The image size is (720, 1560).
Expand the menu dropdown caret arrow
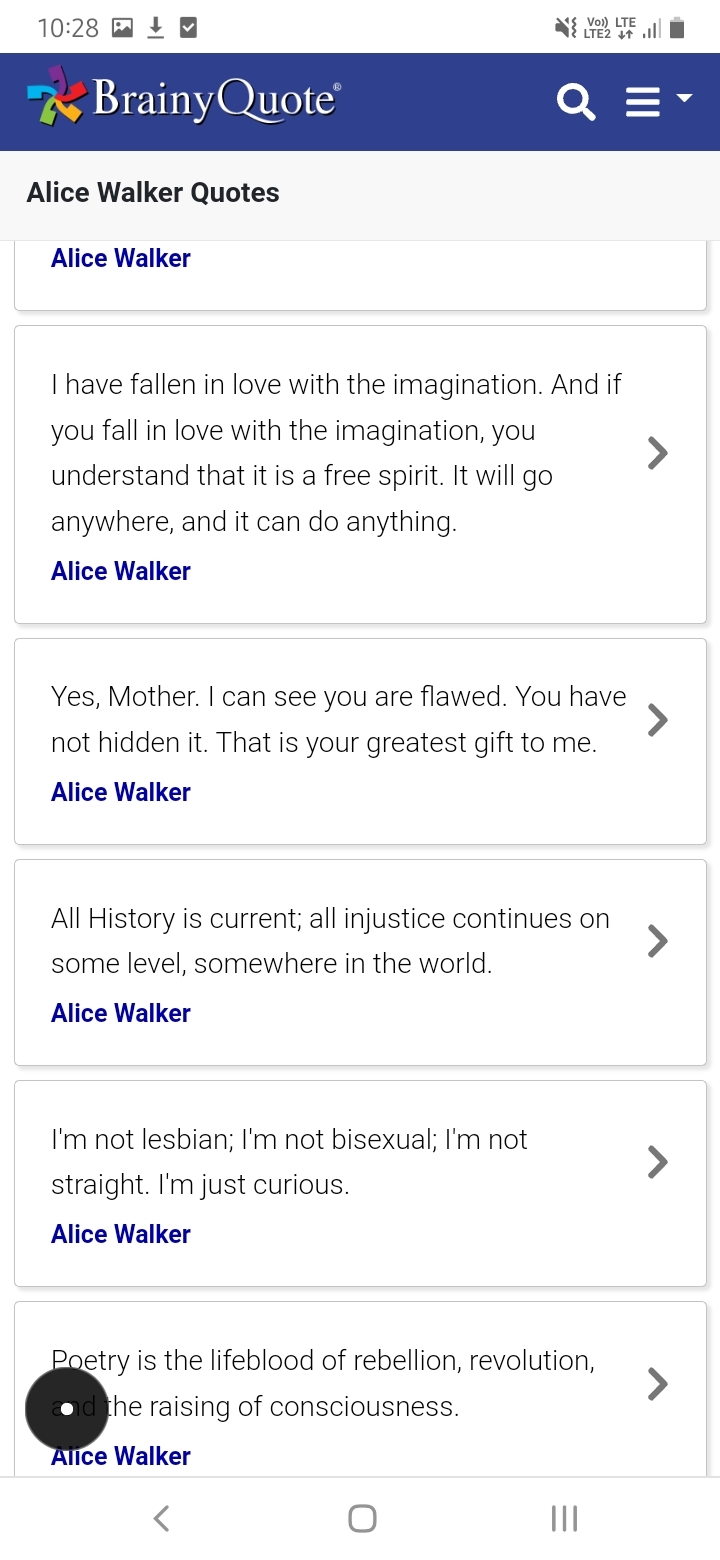pos(684,98)
